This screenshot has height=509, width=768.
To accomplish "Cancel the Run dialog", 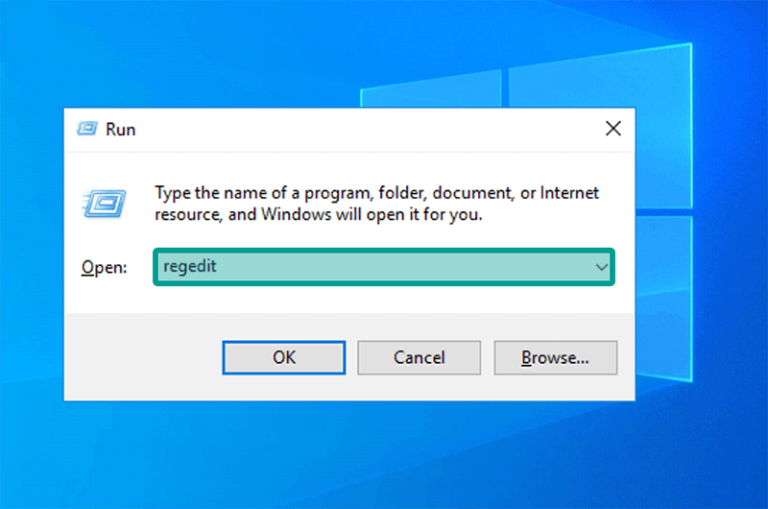I will tap(419, 358).
